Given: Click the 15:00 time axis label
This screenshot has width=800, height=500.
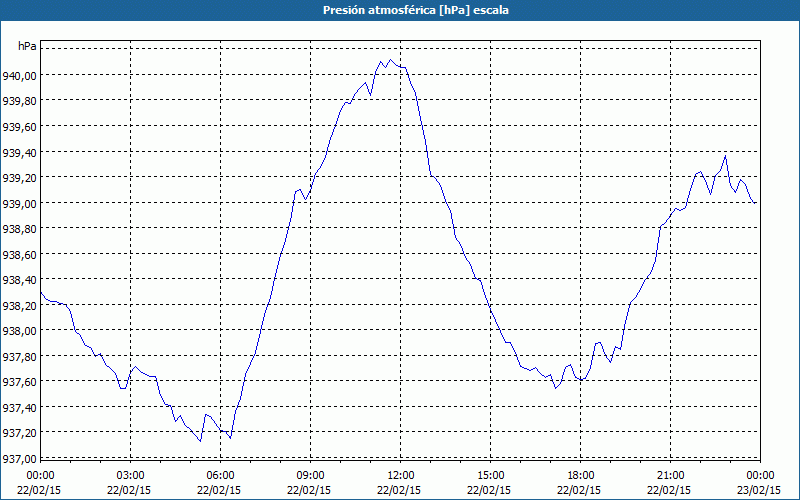Looking at the screenshot, I should coord(490,476).
